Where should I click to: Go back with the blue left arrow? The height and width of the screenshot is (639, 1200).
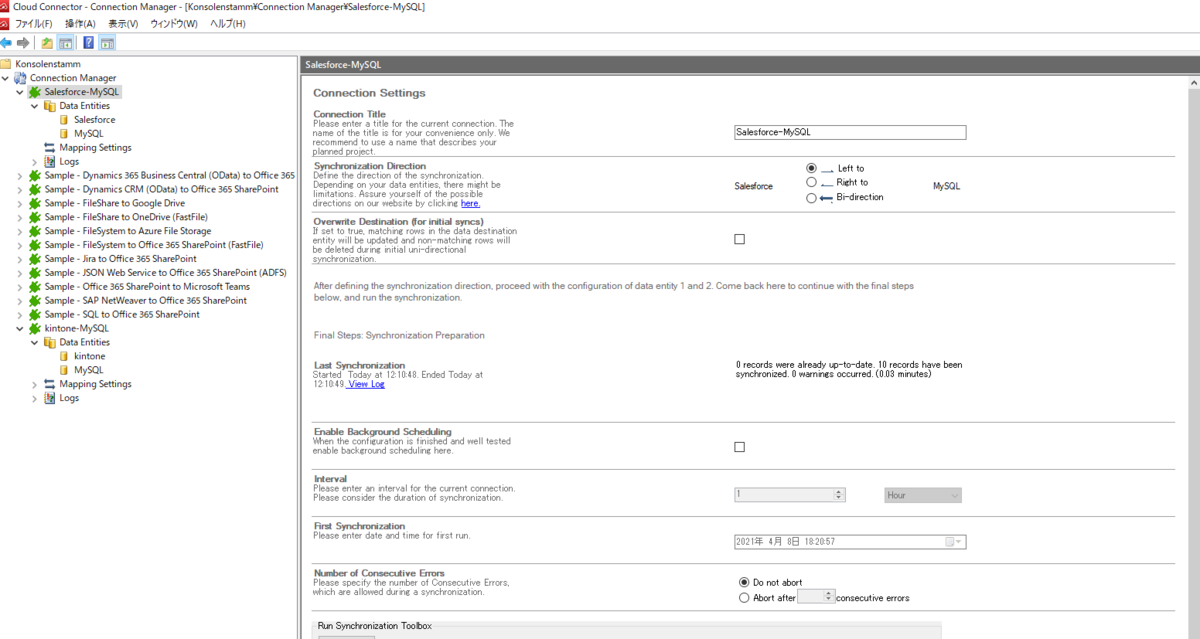[6, 43]
